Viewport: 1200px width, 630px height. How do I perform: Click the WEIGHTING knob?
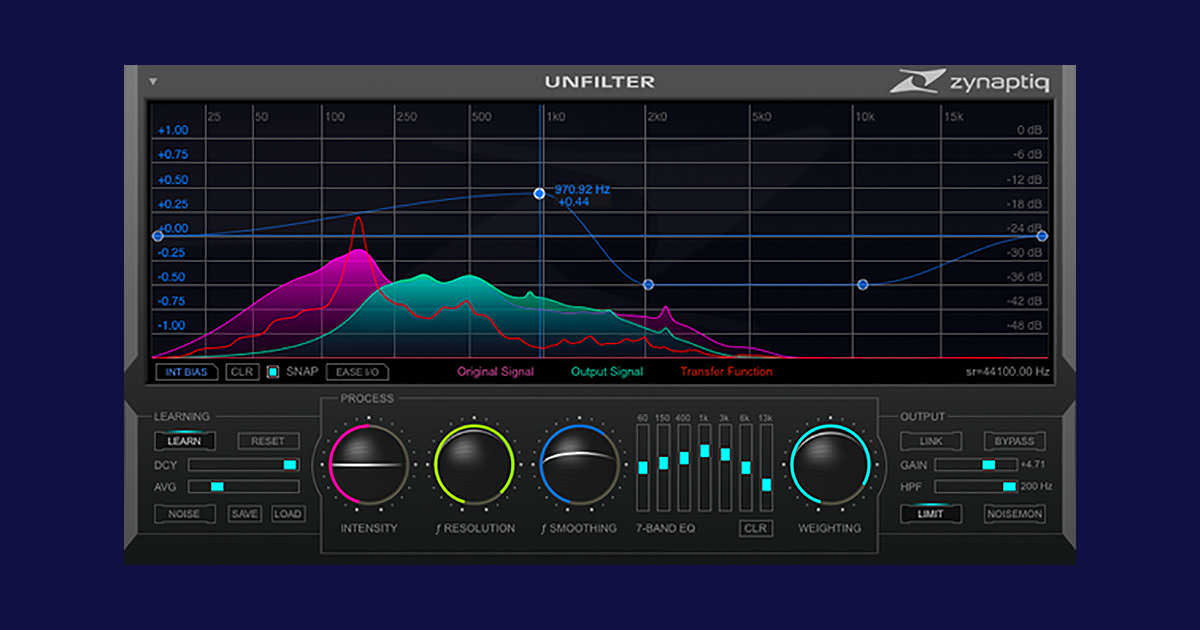coord(829,465)
